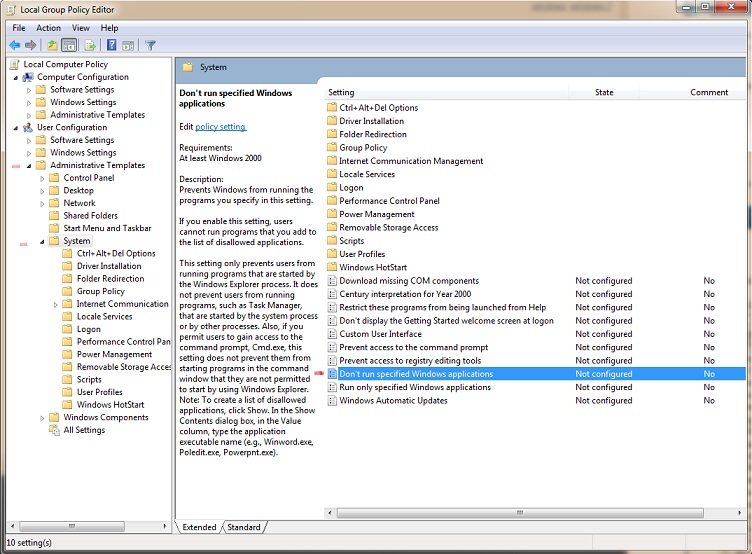Collapse Administrative Templates under User Configuration
The width and height of the screenshot is (752, 554).
pos(29,165)
